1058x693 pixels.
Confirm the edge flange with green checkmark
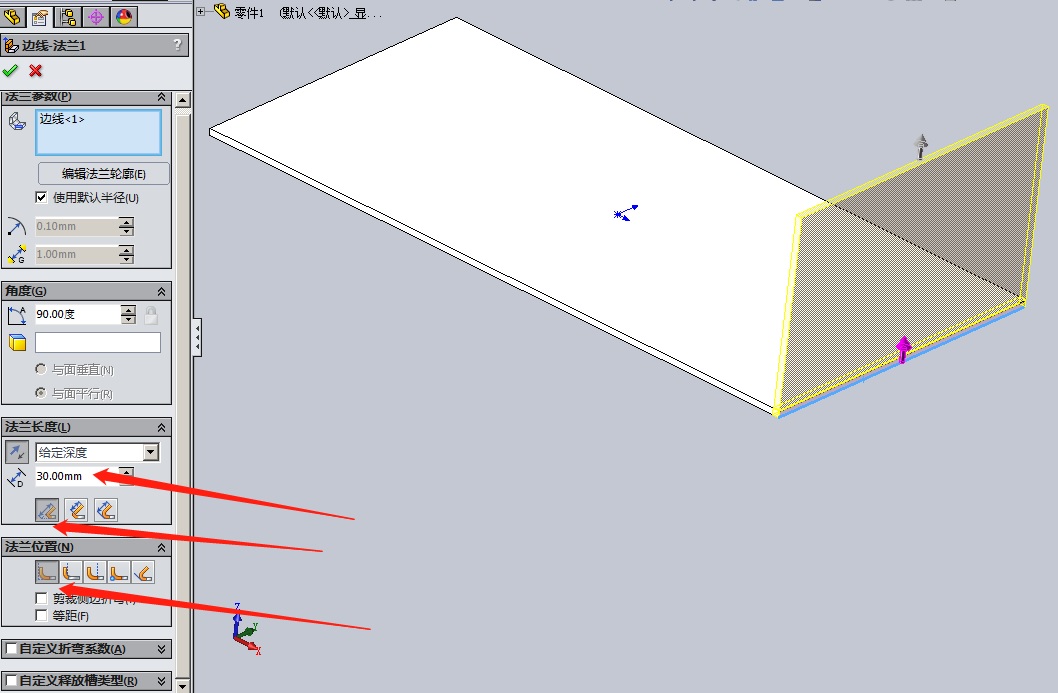coord(10,70)
